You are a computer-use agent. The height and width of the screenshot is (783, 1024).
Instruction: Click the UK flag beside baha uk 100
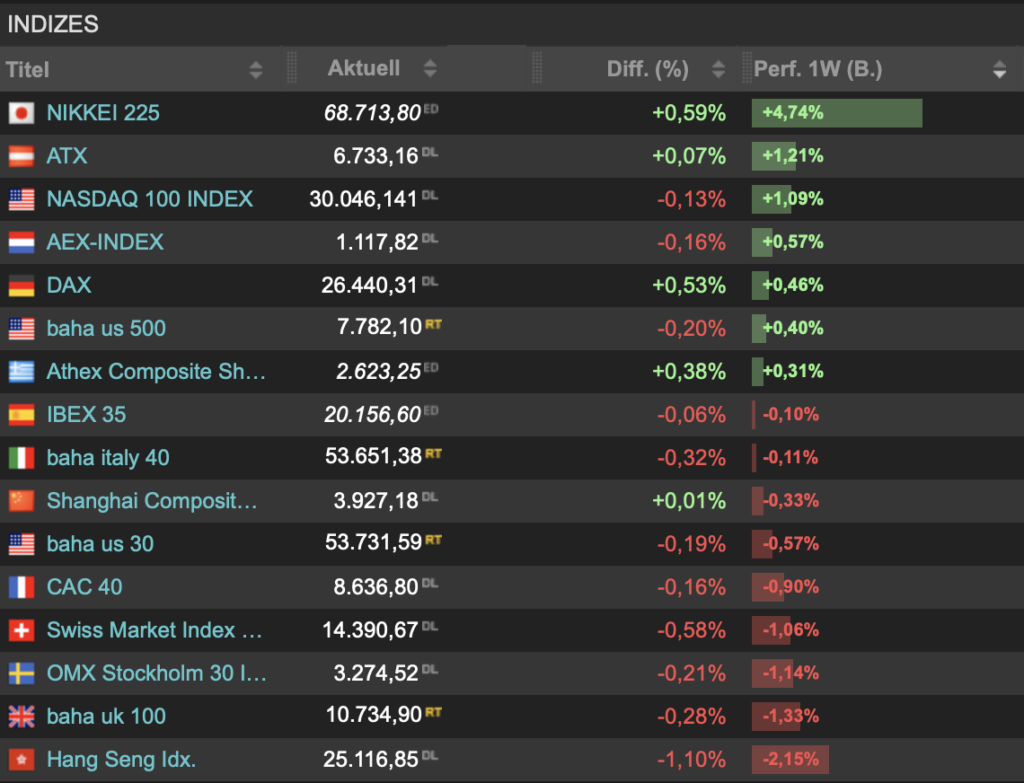(x=21, y=717)
